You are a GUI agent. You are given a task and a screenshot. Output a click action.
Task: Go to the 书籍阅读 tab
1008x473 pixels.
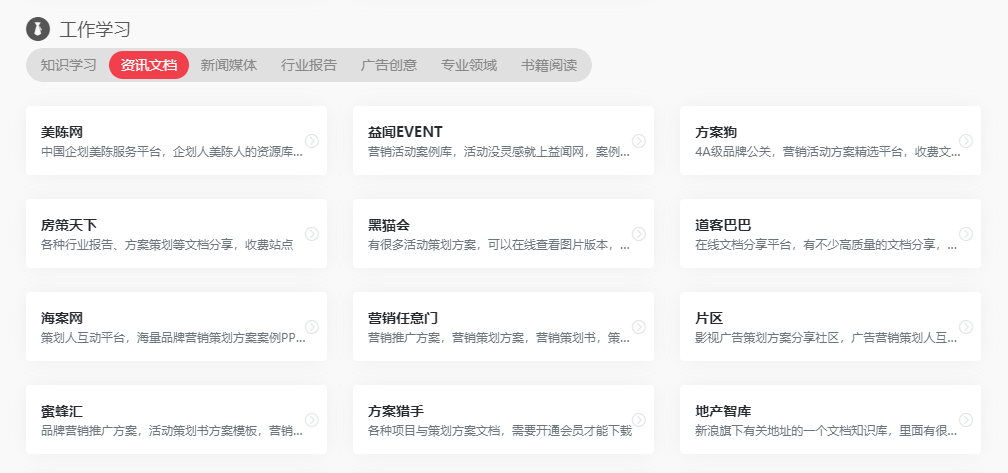(549, 65)
